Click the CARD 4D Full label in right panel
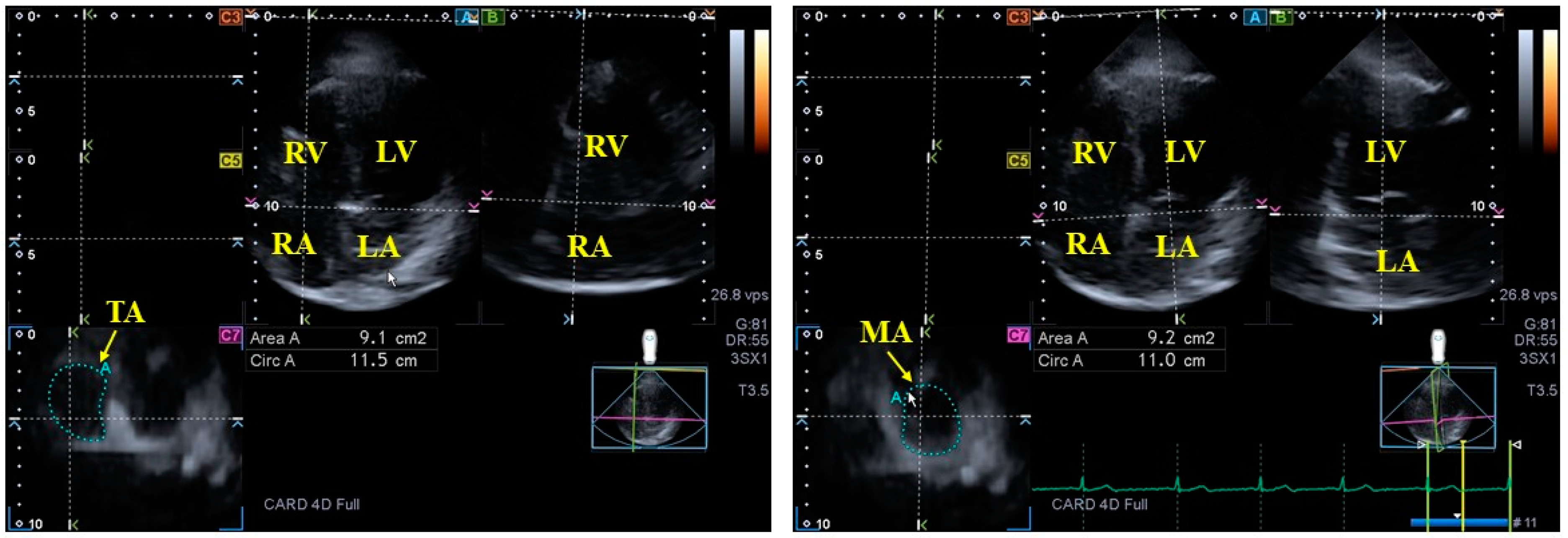Viewport: 1568px width, 538px height. click(1099, 505)
